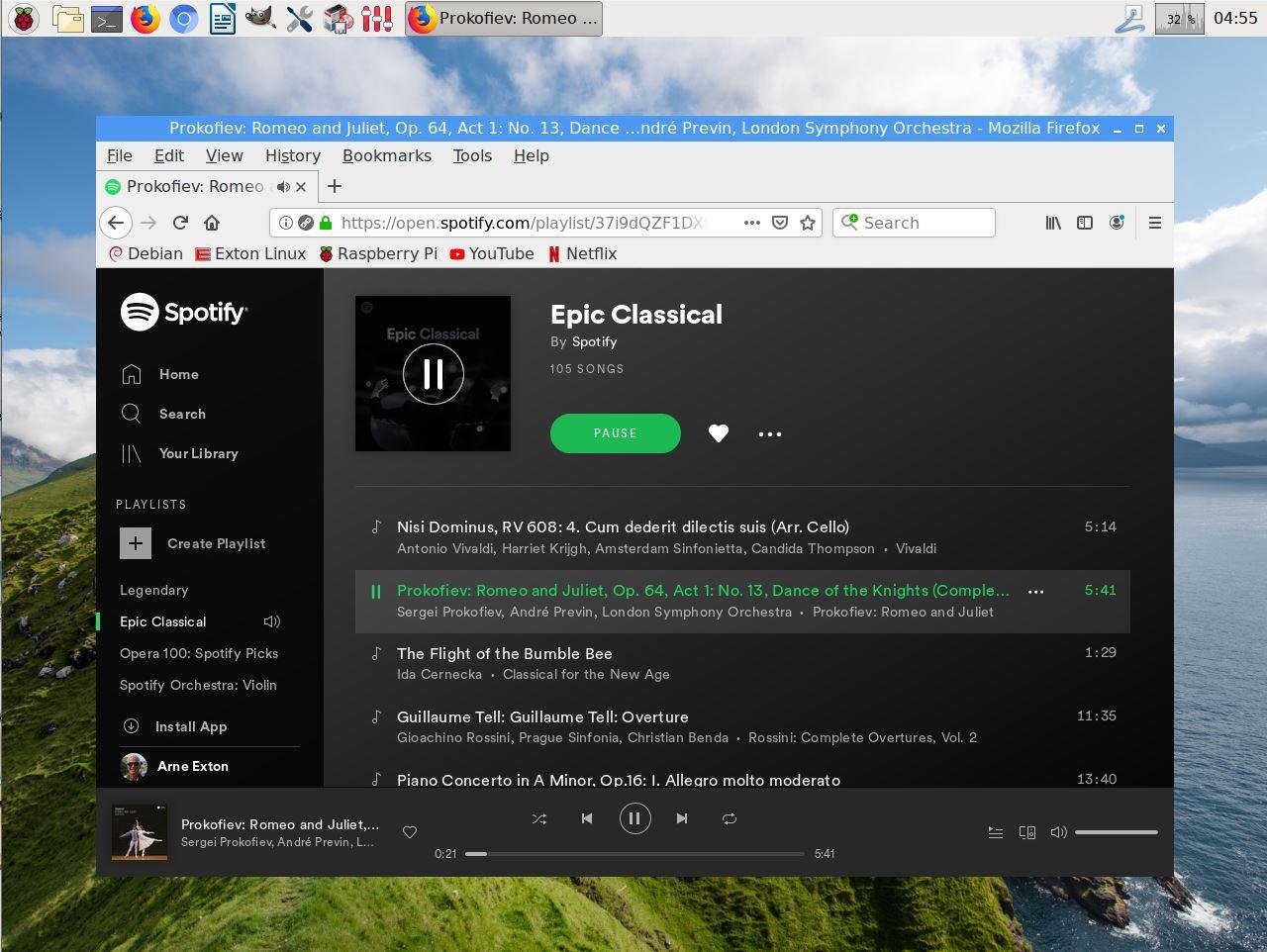Open the Edit menu

[x=169, y=155]
